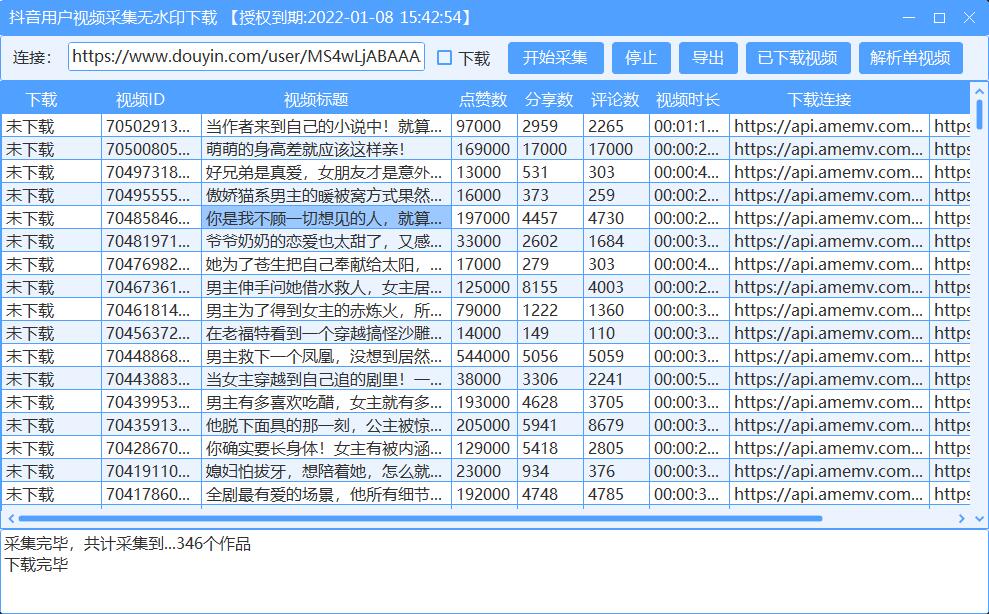The image size is (989, 614).
Task: Click likes cell 125000
Action: [x=484, y=287]
